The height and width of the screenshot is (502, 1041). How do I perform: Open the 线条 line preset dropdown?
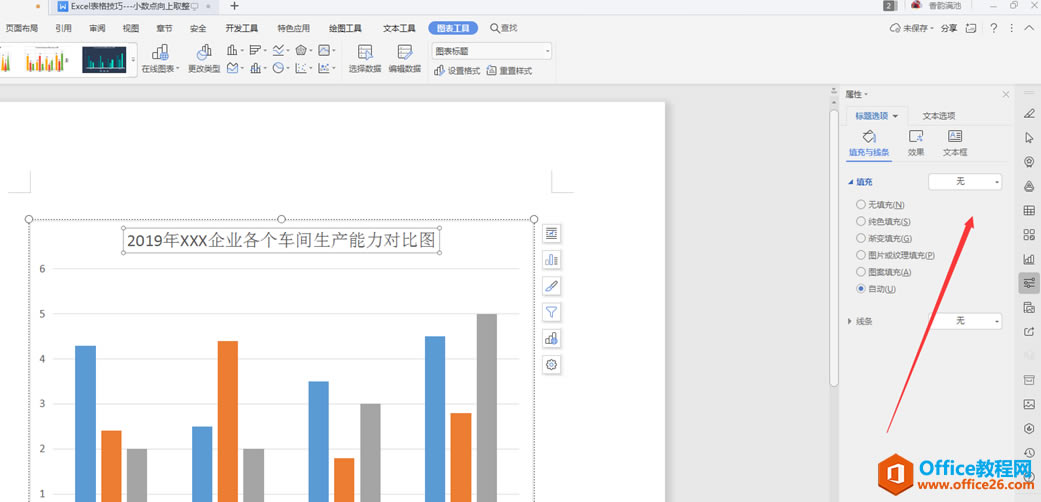[965, 321]
